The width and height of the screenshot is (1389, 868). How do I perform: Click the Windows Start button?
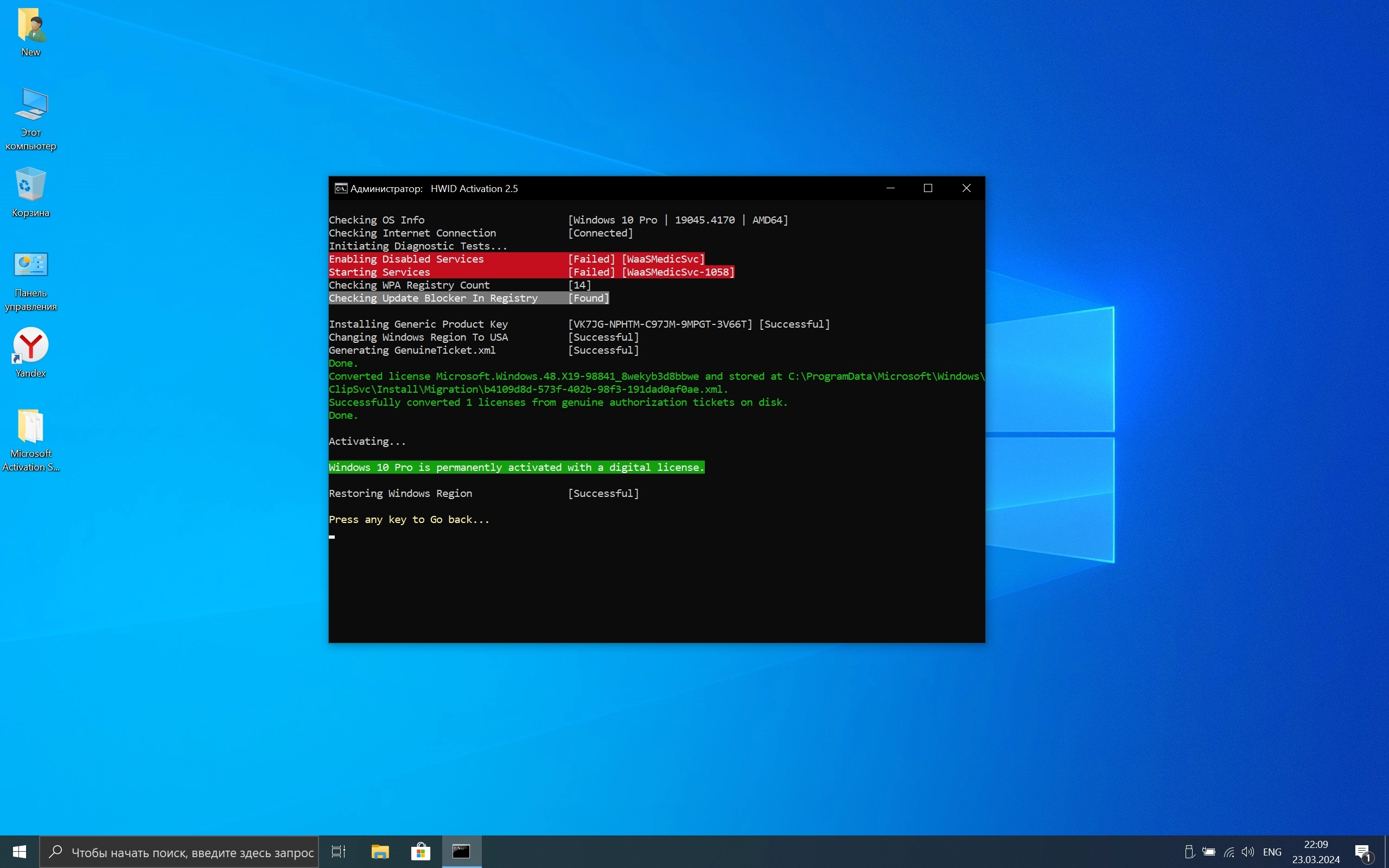tap(19, 852)
